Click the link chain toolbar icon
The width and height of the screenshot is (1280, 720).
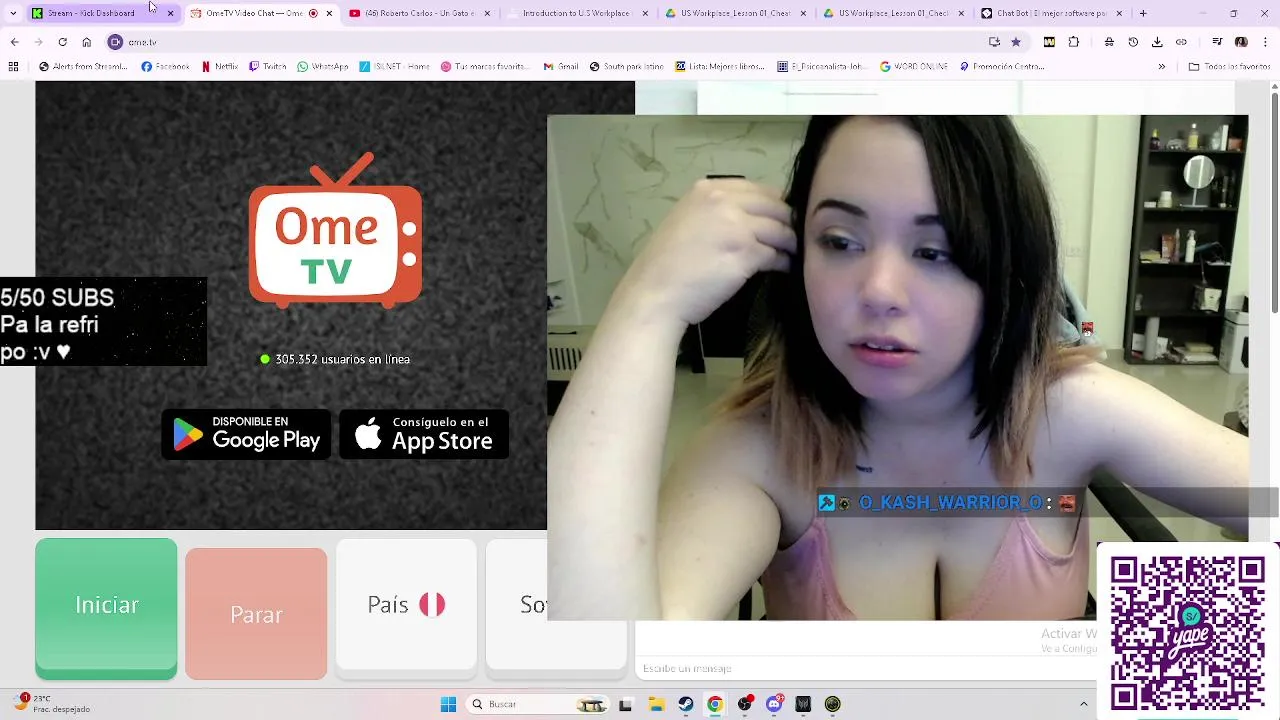tap(1181, 42)
